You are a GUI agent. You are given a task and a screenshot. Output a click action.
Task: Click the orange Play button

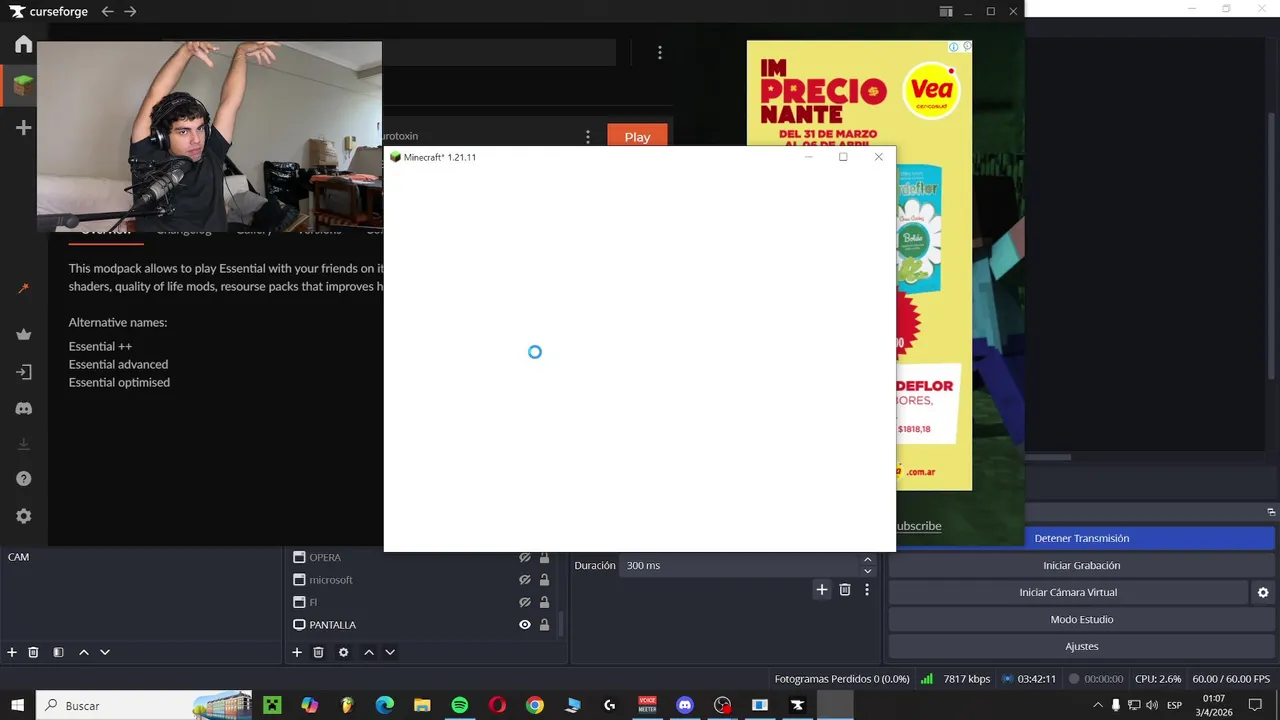coord(637,137)
